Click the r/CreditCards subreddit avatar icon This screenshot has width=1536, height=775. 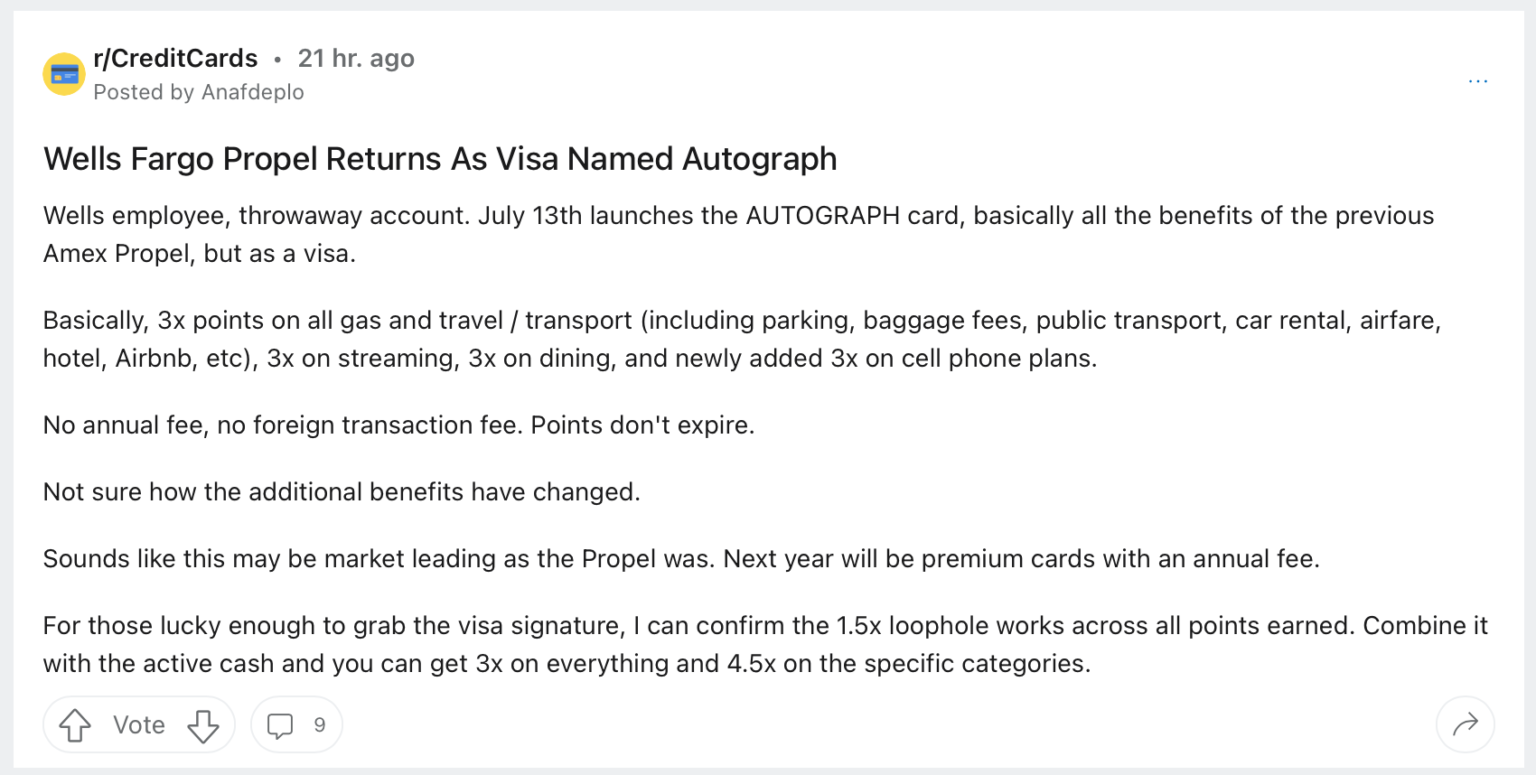tap(64, 75)
